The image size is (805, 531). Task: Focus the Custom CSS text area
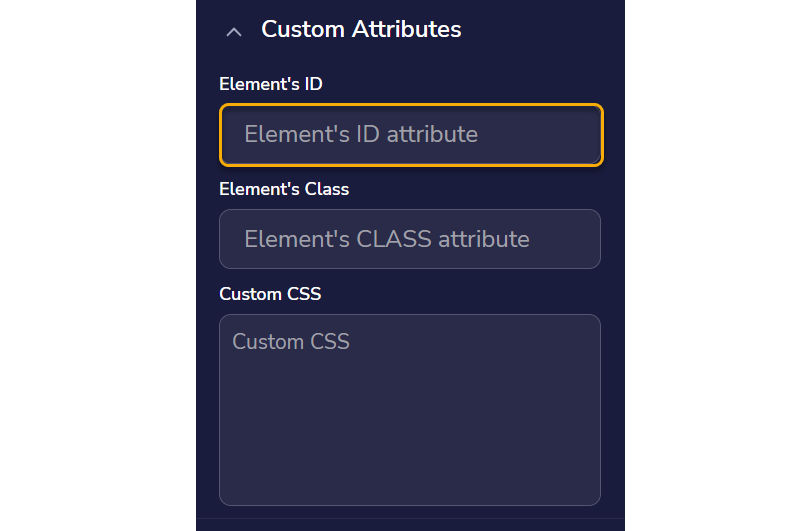click(409, 410)
